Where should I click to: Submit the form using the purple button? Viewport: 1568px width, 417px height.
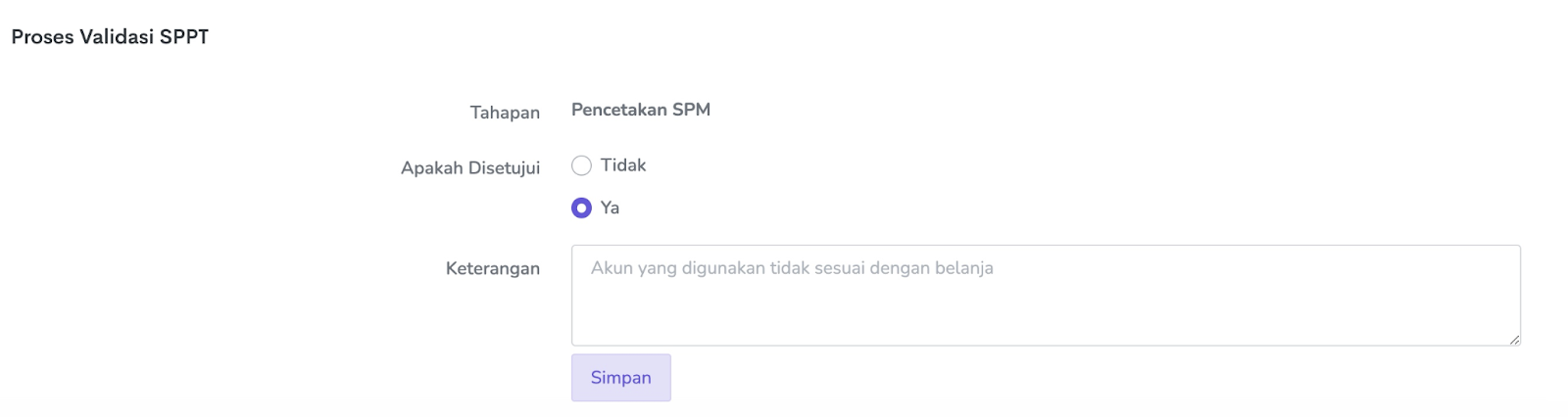pos(620,378)
